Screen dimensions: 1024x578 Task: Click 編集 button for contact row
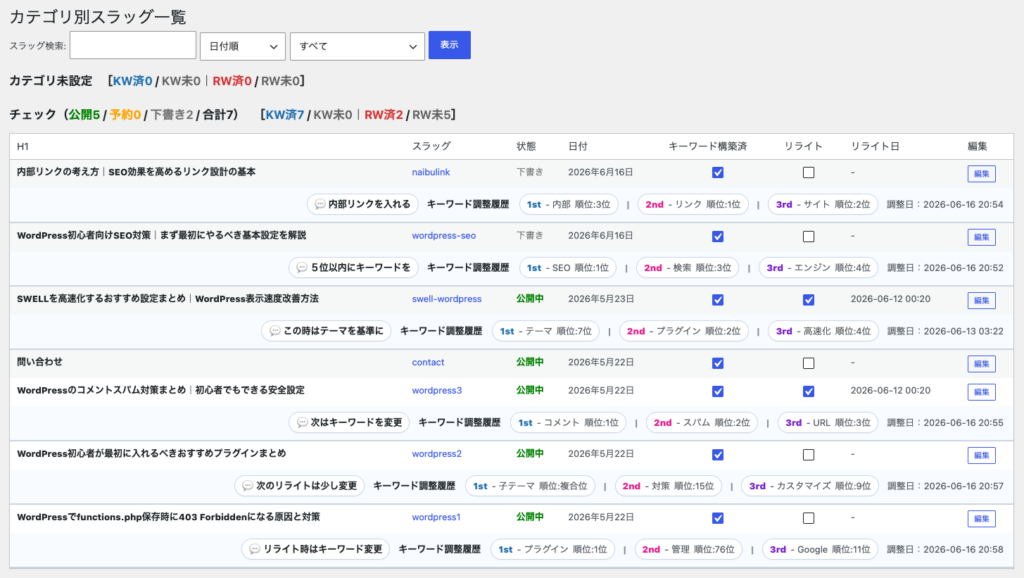click(982, 364)
